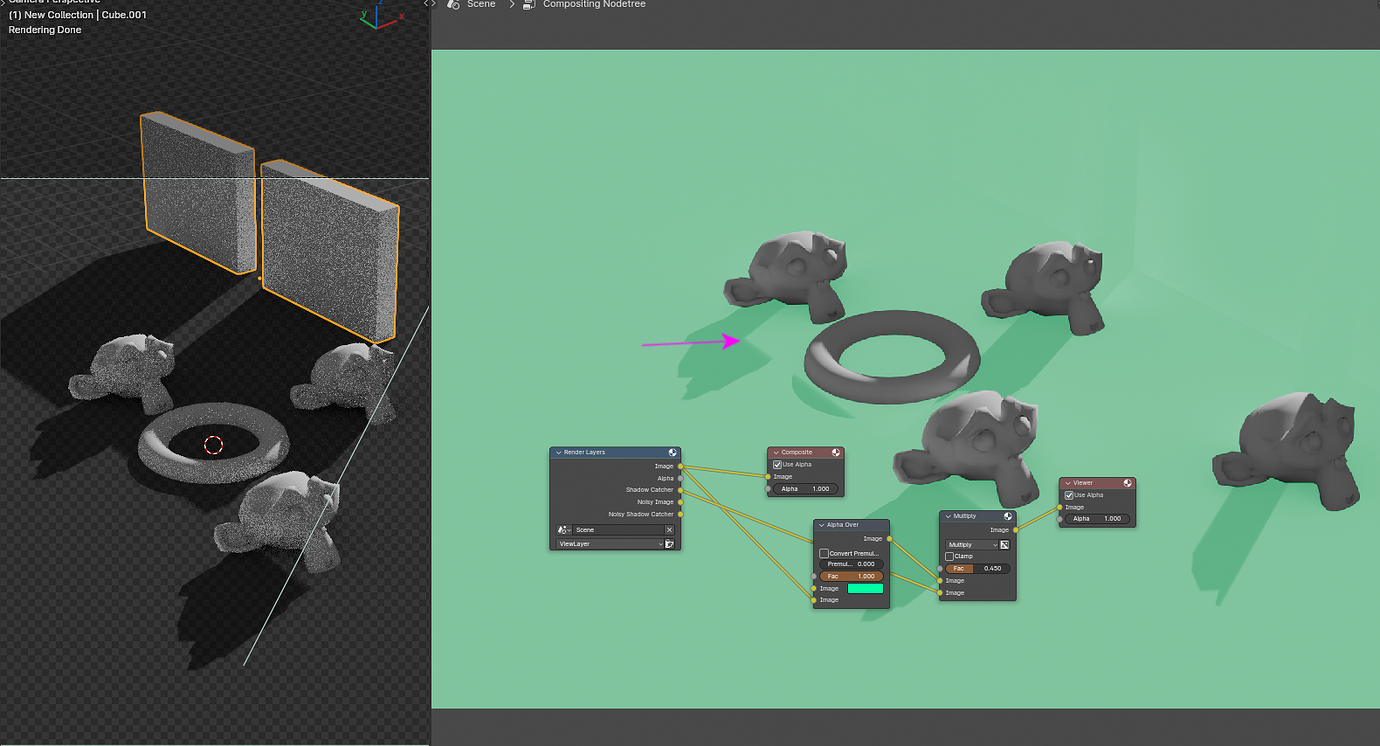Screen dimensions: 1380x746
Task: Enable Clamp on the Multiply node
Action: point(949,557)
